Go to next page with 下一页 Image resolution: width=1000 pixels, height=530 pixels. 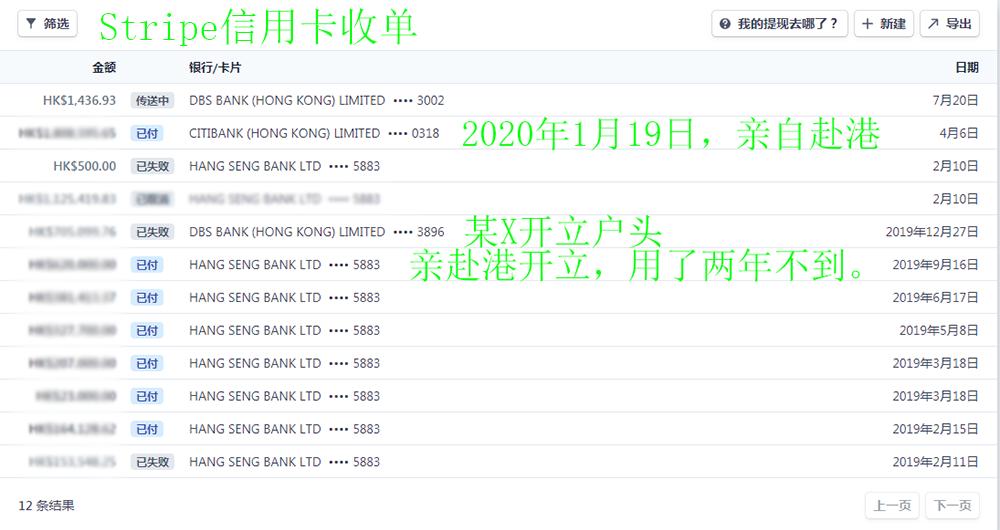click(952, 506)
